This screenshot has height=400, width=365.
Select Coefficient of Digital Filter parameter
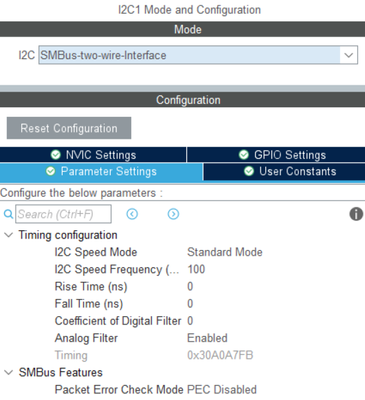(x=118, y=321)
